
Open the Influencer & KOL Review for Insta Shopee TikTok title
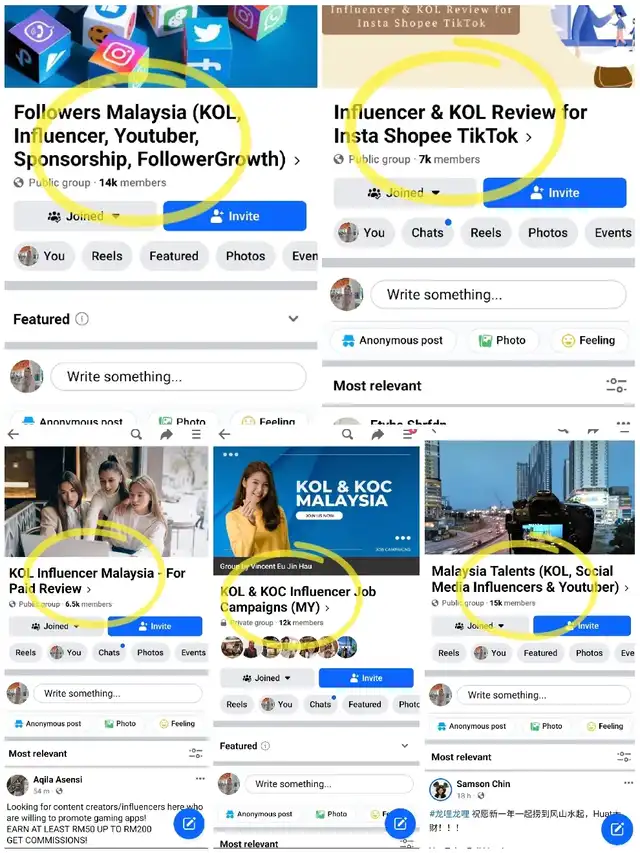click(x=460, y=124)
